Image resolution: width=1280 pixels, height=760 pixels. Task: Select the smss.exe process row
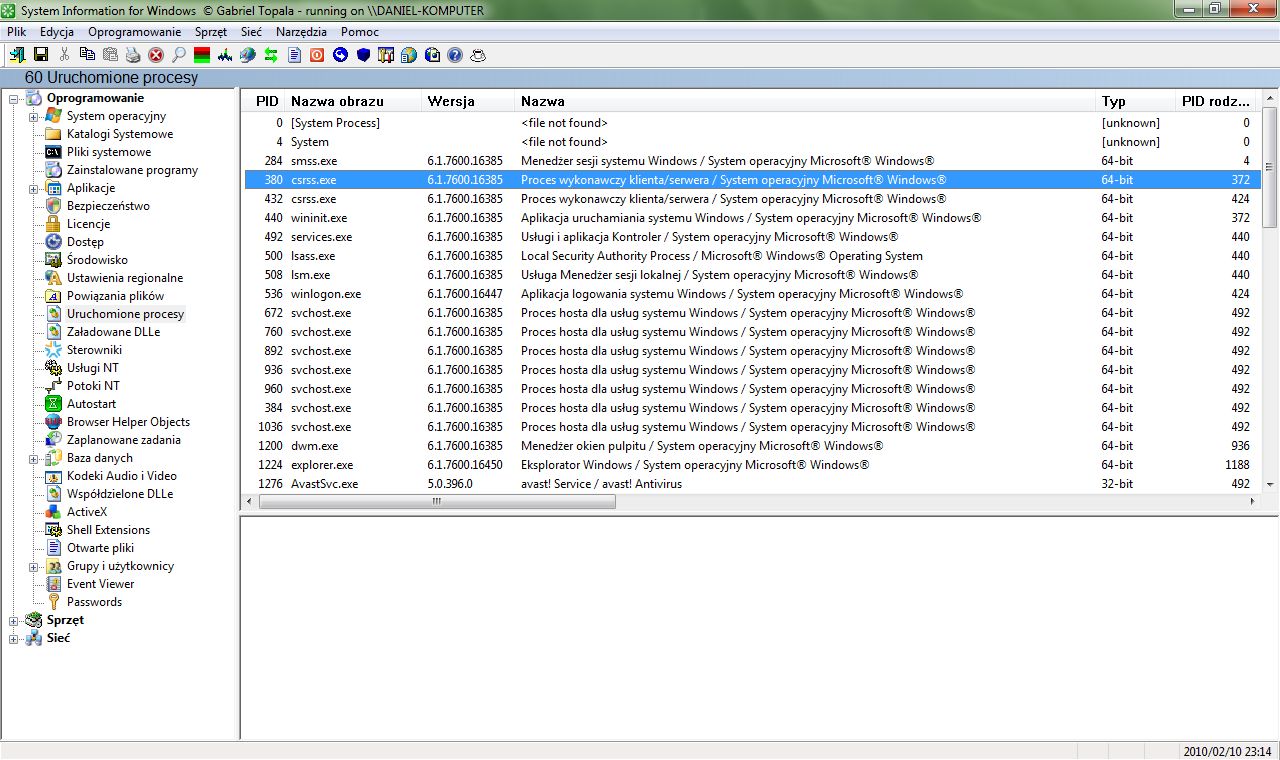pyautogui.click(x=752, y=161)
